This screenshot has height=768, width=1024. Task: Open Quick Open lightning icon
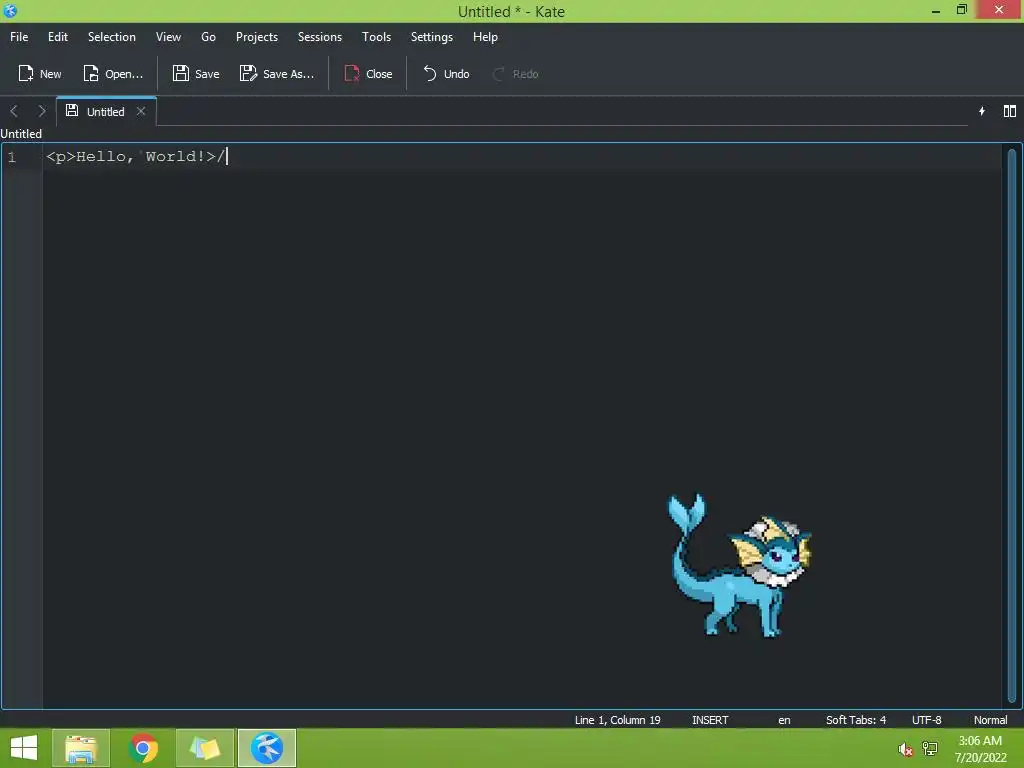982,111
